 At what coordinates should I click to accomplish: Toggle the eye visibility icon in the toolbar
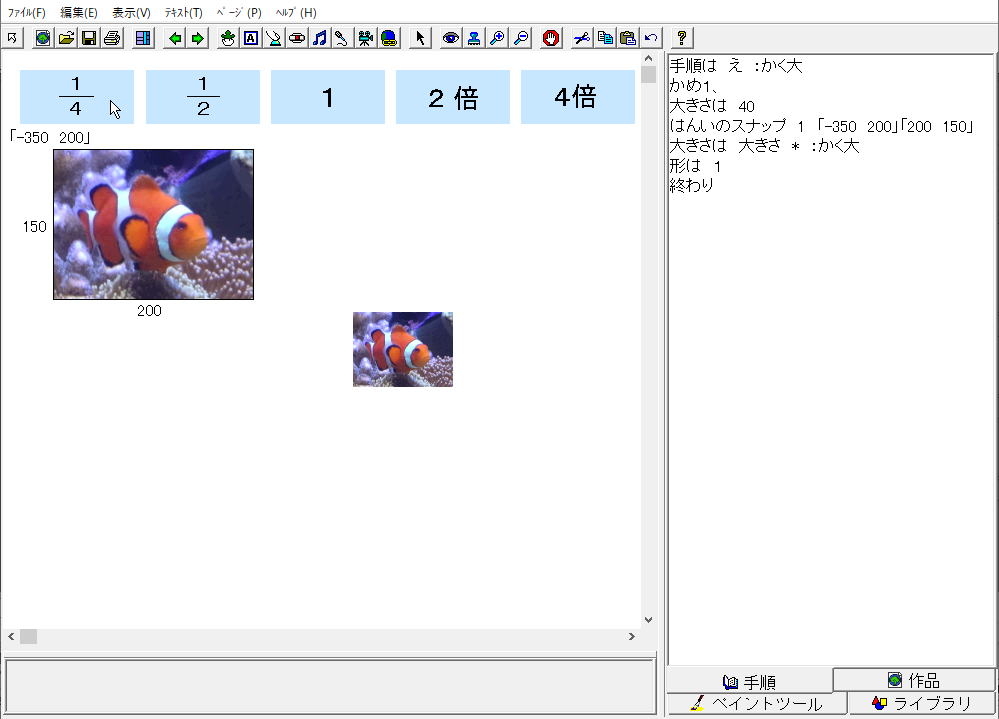451,38
